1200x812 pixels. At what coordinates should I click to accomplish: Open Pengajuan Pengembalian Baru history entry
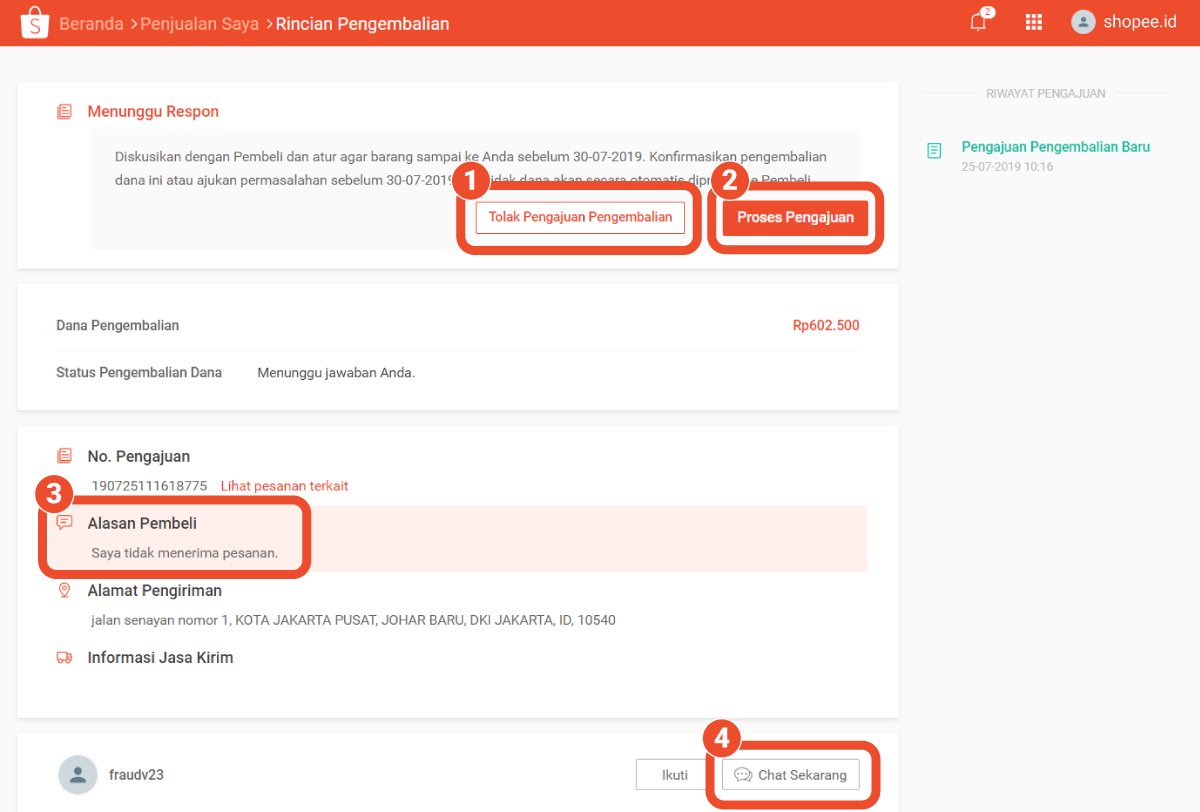pos(1055,147)
